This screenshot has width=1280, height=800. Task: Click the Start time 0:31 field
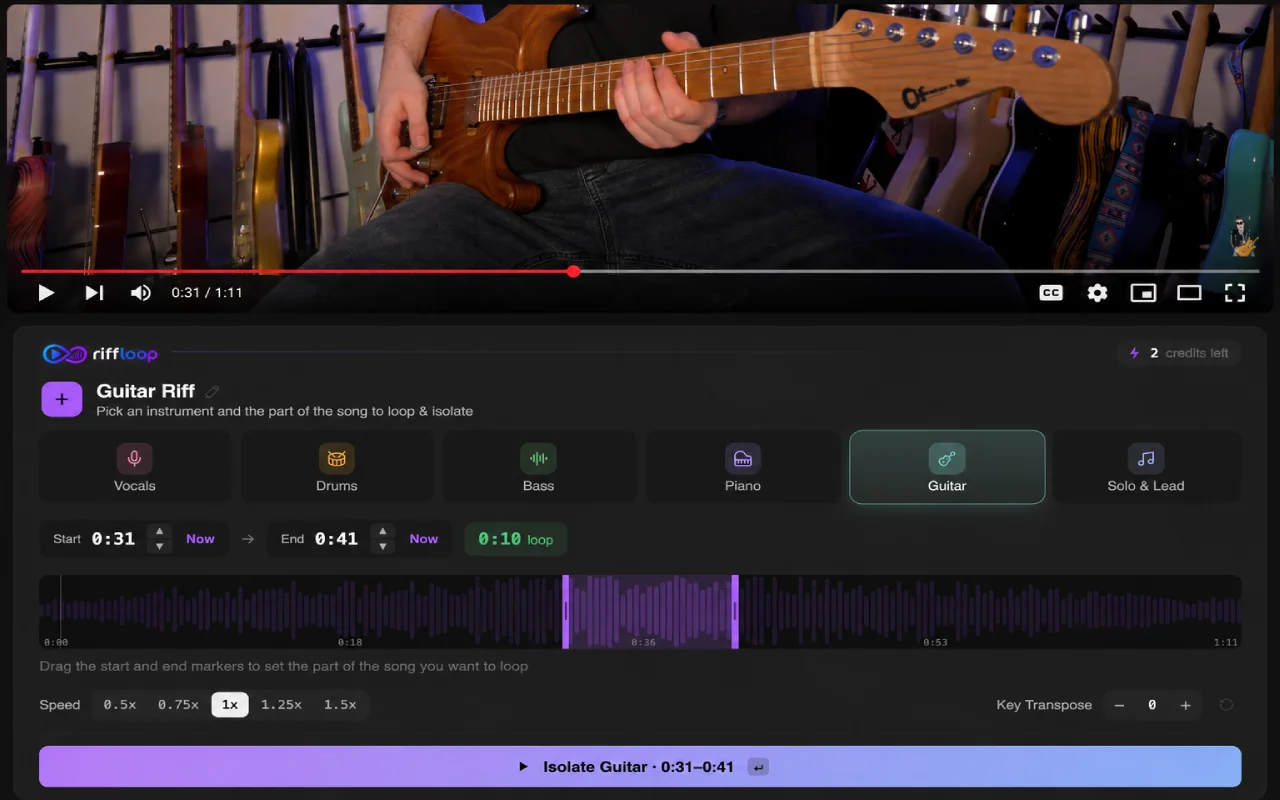coord(113,539)
